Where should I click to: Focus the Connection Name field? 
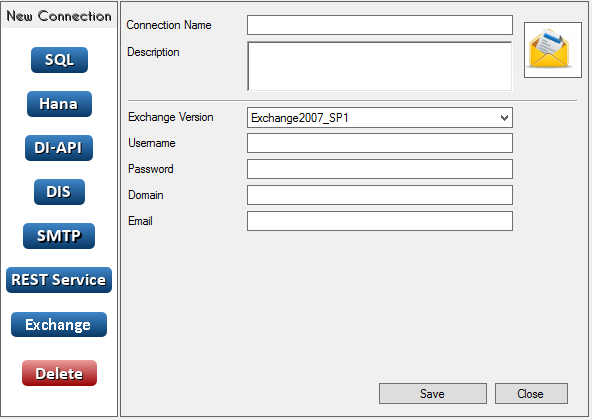click(380, 25)
